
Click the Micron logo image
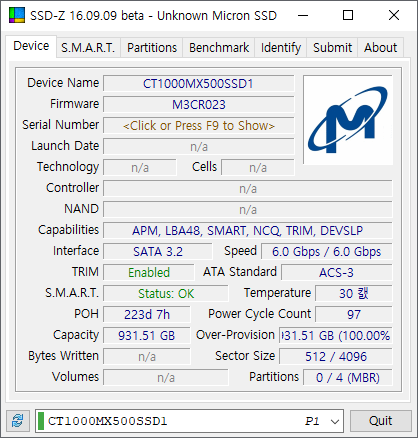click(x=348, y=120)
